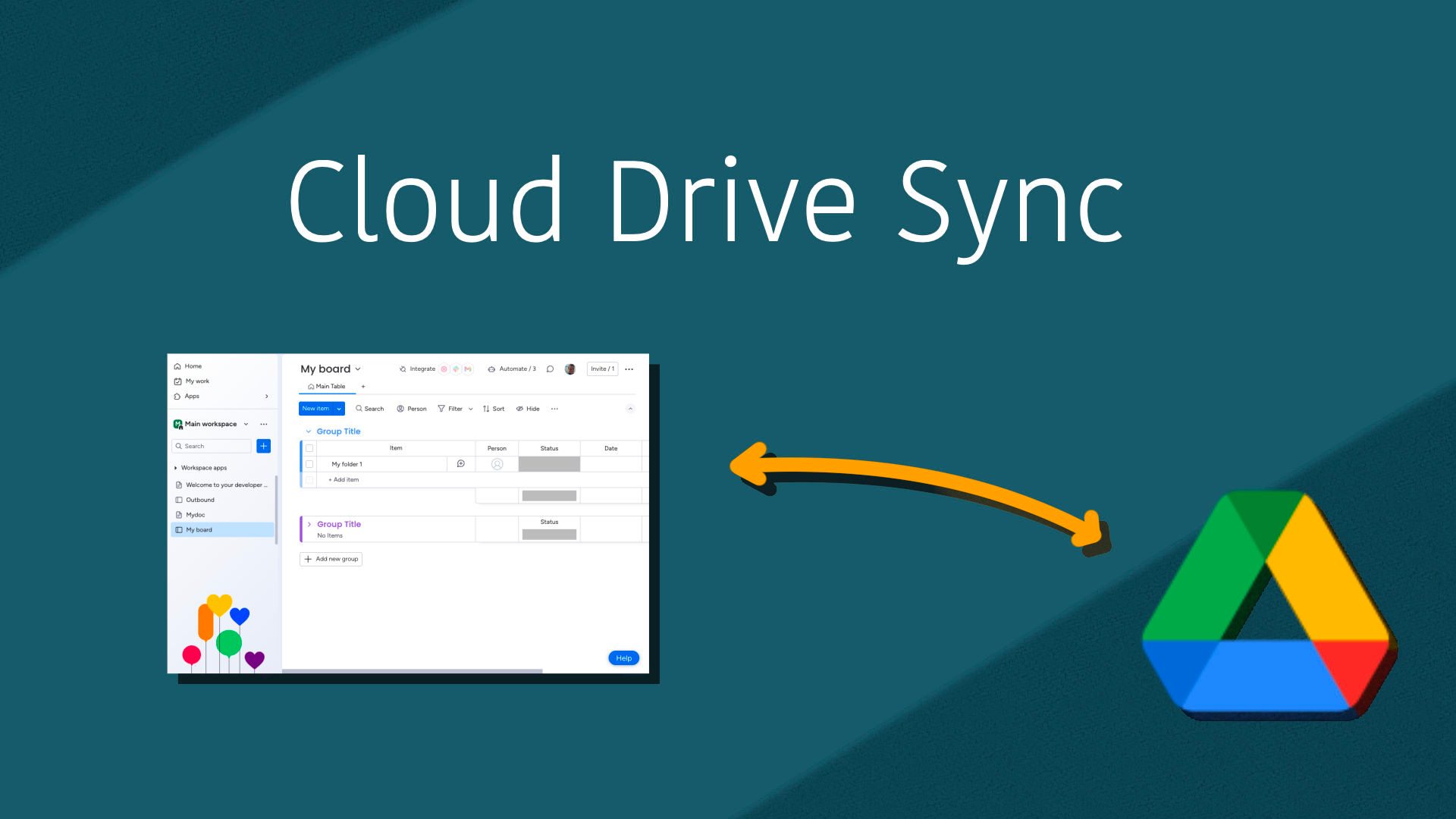
Task: Open My work in the sidebar
Action: coord(191,381)
